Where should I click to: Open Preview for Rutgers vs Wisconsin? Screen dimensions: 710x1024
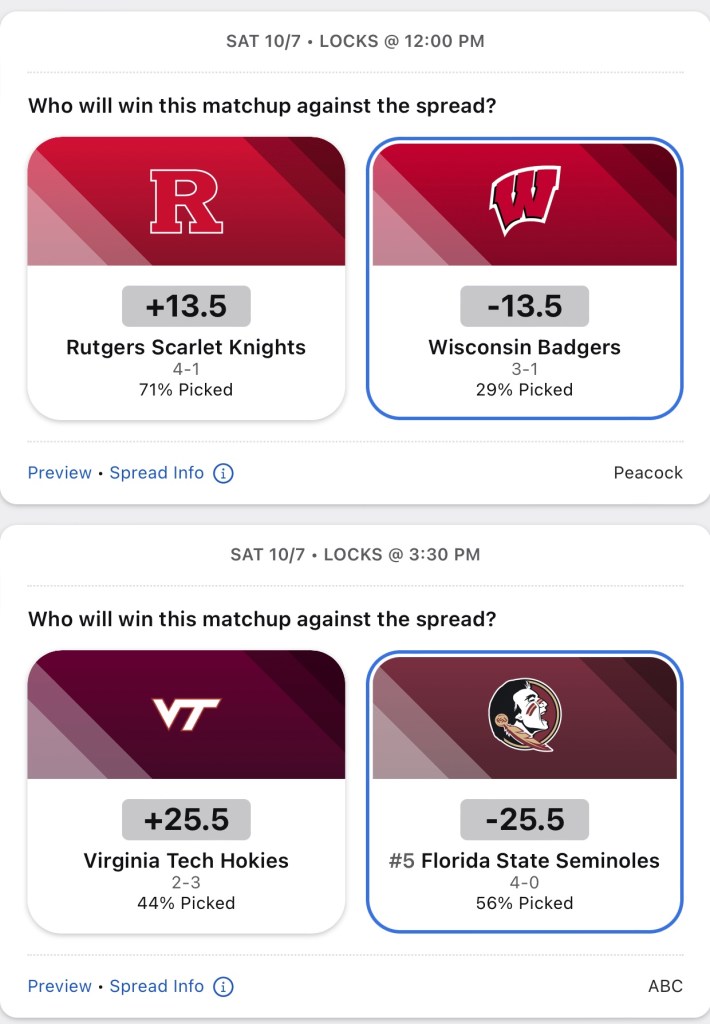[59, 473]
